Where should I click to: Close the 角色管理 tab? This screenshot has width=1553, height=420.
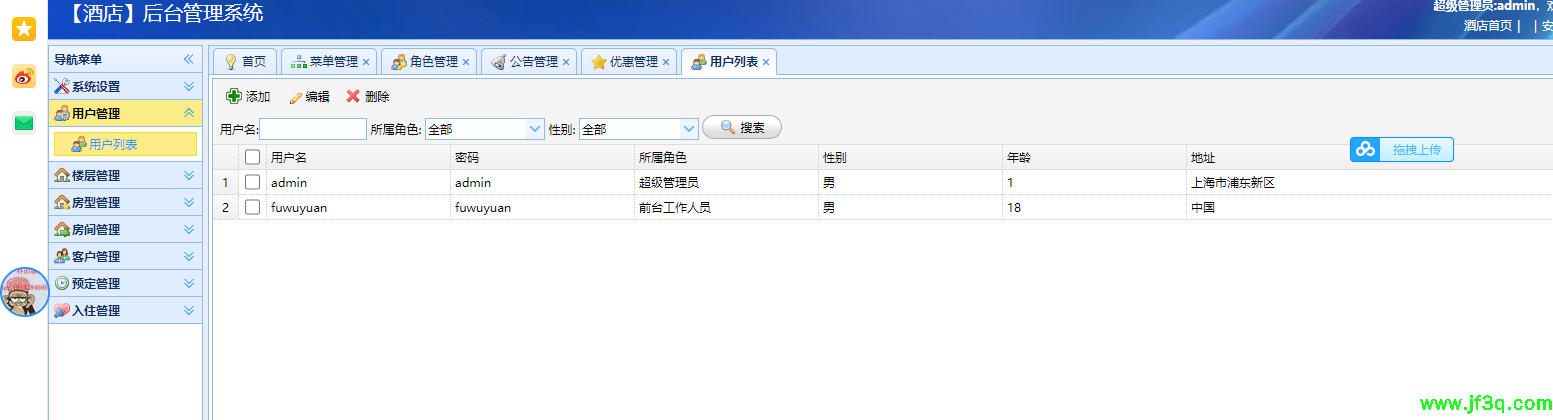point(466,62)
